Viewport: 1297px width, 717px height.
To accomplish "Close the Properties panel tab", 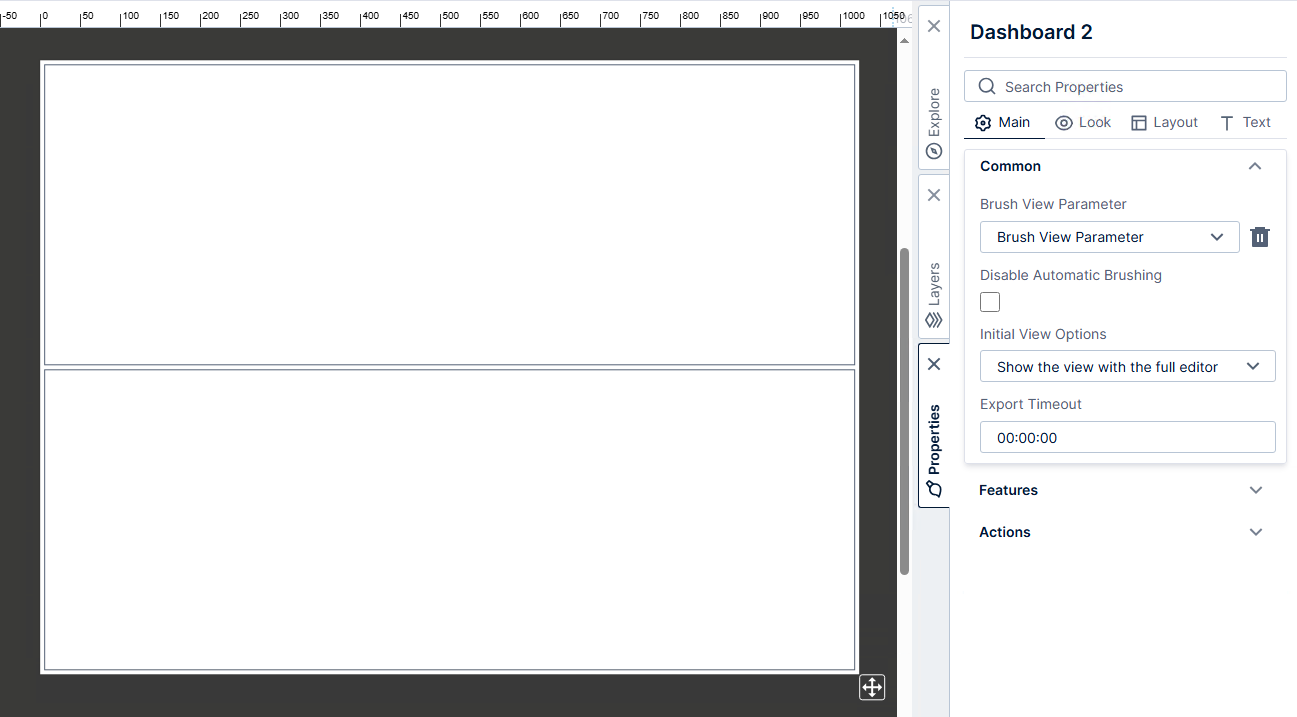I will point(934,364).
